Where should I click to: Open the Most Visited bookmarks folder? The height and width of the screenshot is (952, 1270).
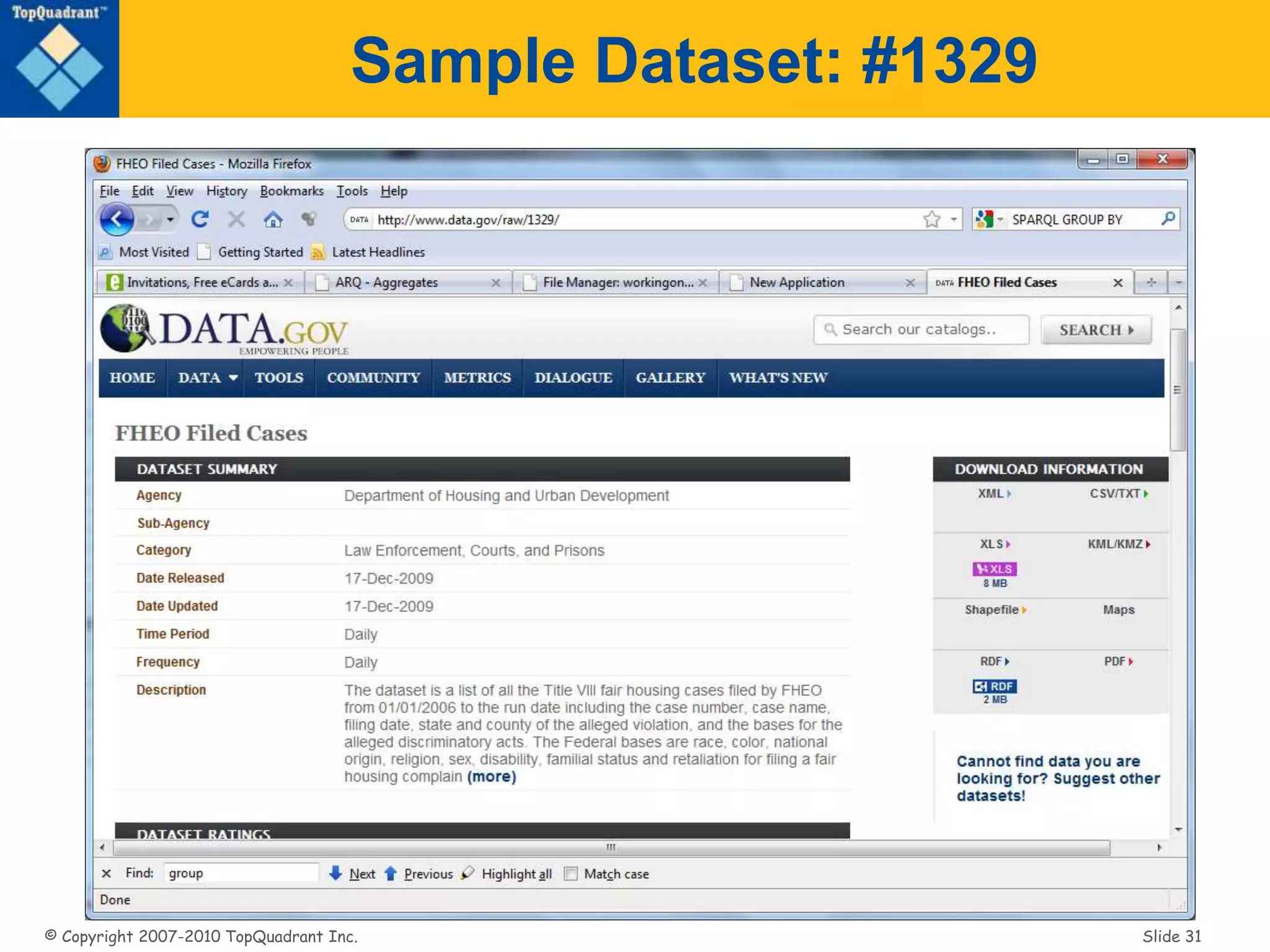coord(144,252)
